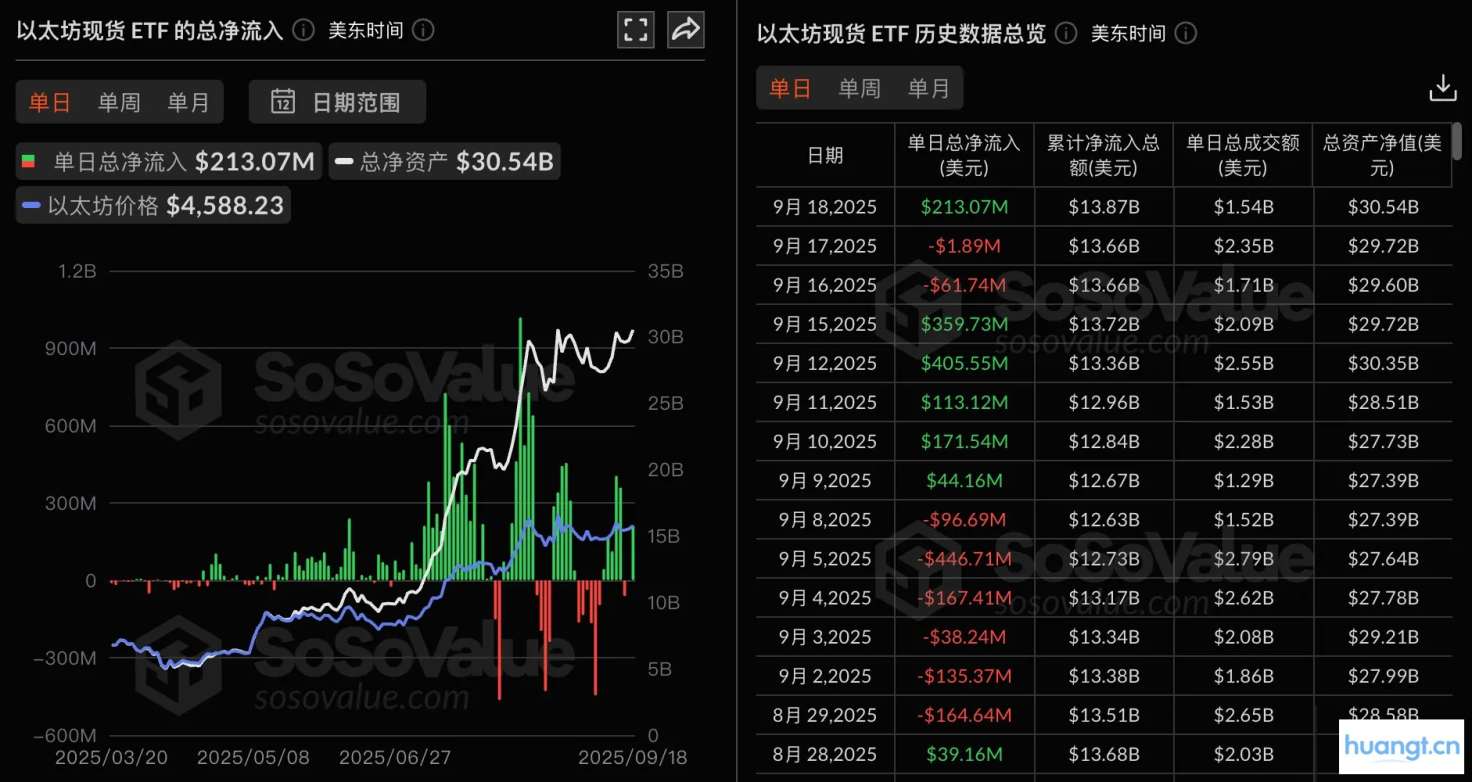Click the download table data icon
The height and width of the screenshot is (782, 1472).
coord(1442,88)
